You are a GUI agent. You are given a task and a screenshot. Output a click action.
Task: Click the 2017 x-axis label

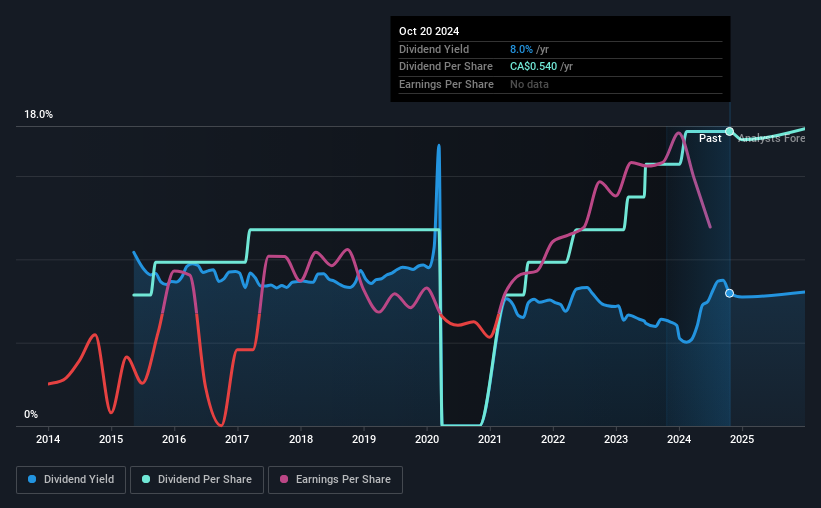pos(237,439)
